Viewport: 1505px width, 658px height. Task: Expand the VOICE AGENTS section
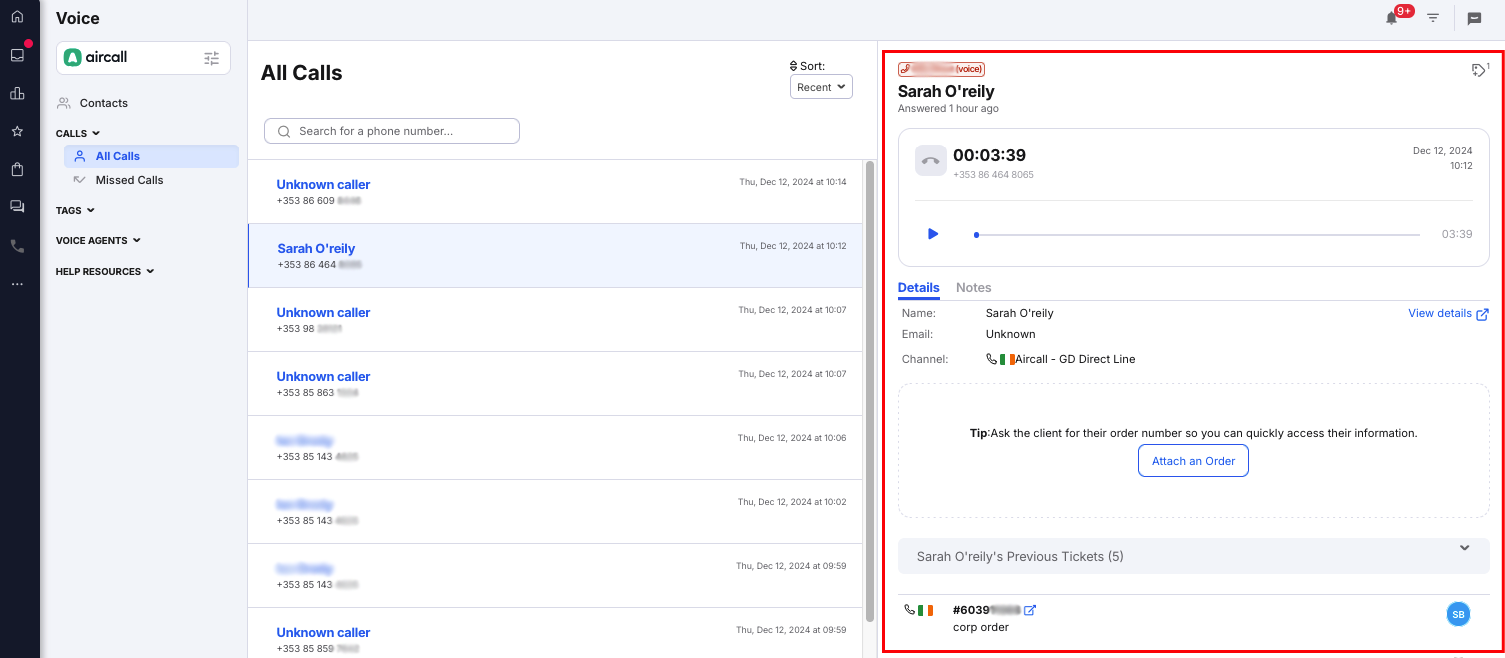(98, 241)
